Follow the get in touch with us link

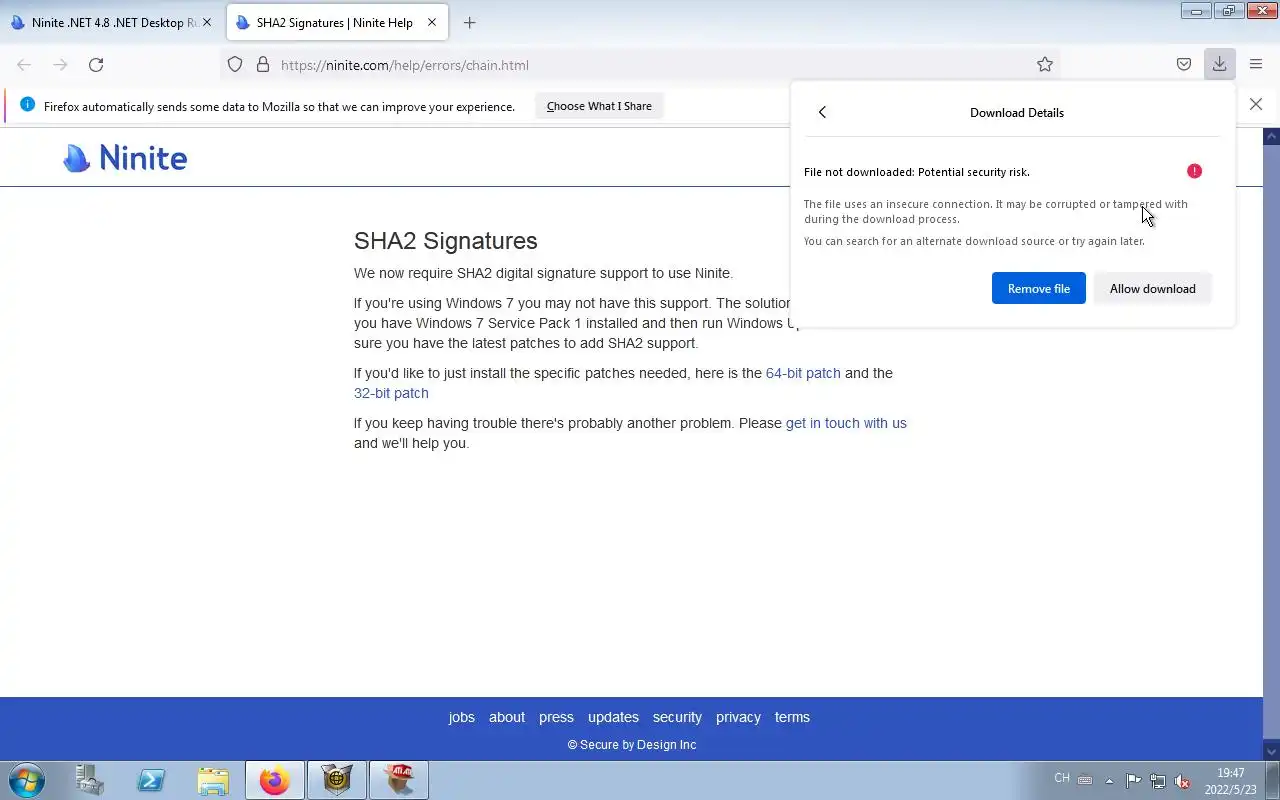coord(846,423)
